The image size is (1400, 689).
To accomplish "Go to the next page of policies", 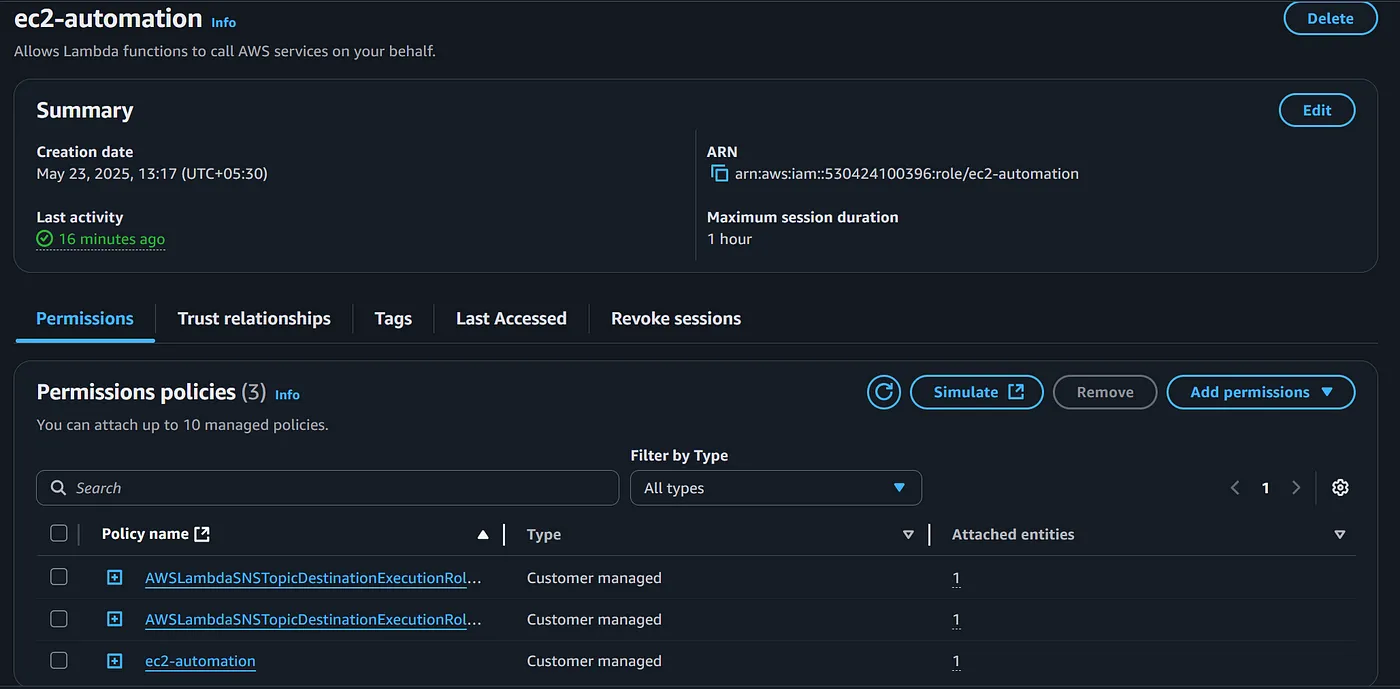I will pos(1296,488).
